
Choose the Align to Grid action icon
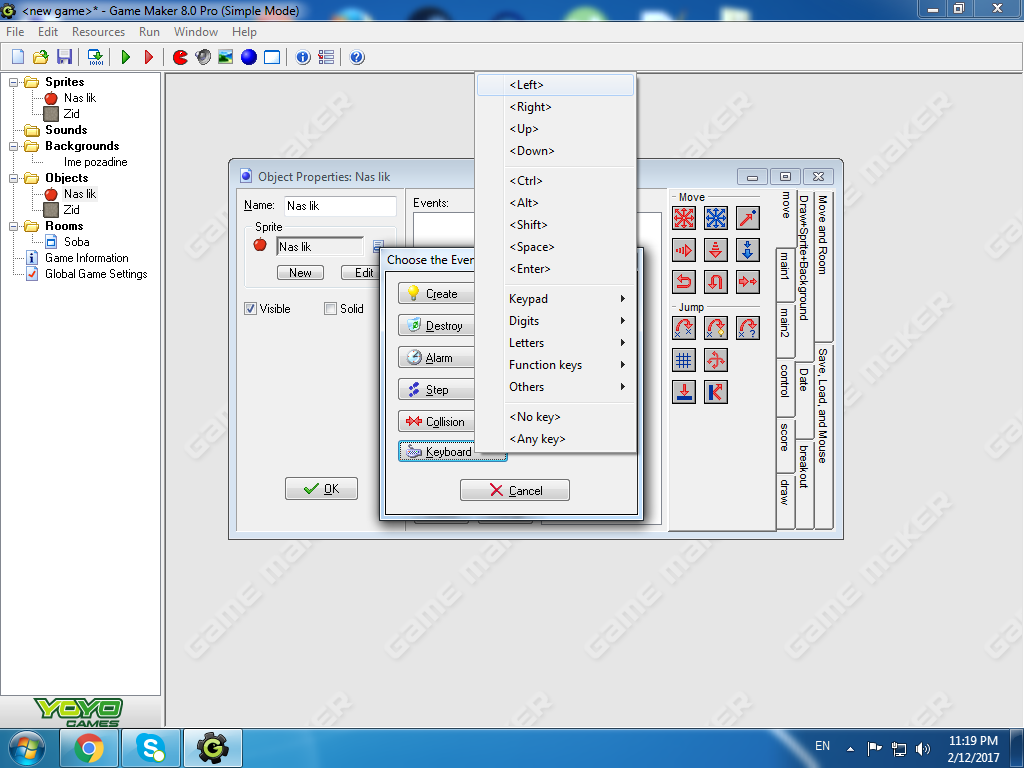[x=684, y=360]
